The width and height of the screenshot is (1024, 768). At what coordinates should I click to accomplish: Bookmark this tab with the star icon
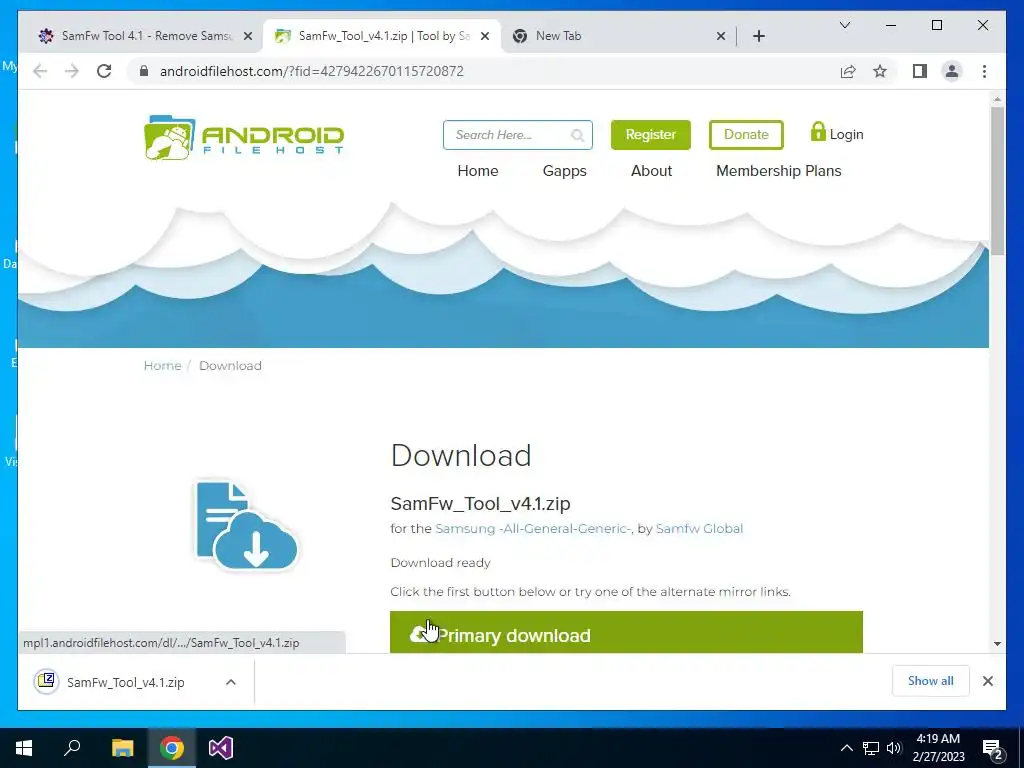pos(880,71)
